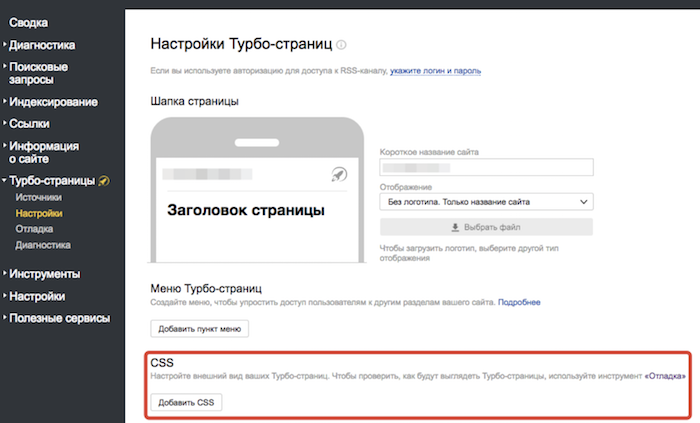Click the Выбрать файл upload button
The width and height of the screenshot is (700, 423).
486,227
